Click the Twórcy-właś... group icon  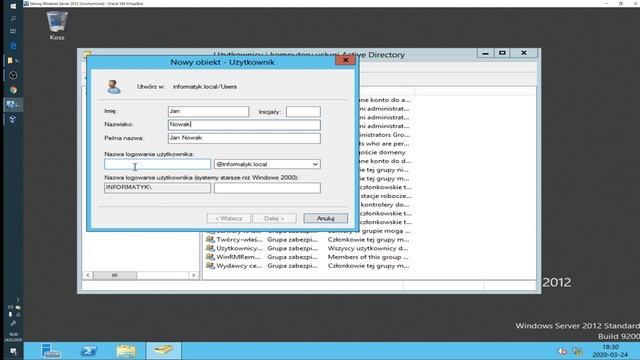click(210, 239)
